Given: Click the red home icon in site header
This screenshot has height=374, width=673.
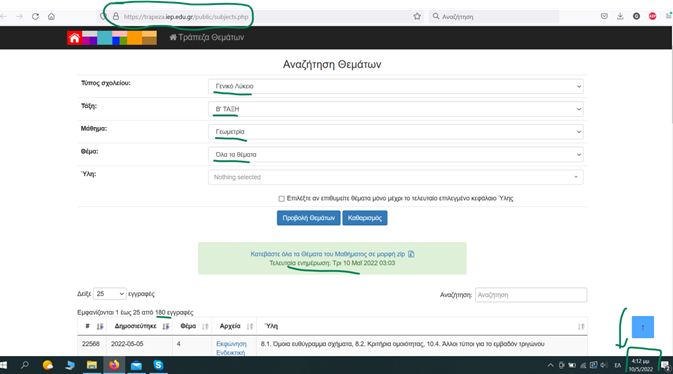Looking at the screenshot, I should point(74,38).
